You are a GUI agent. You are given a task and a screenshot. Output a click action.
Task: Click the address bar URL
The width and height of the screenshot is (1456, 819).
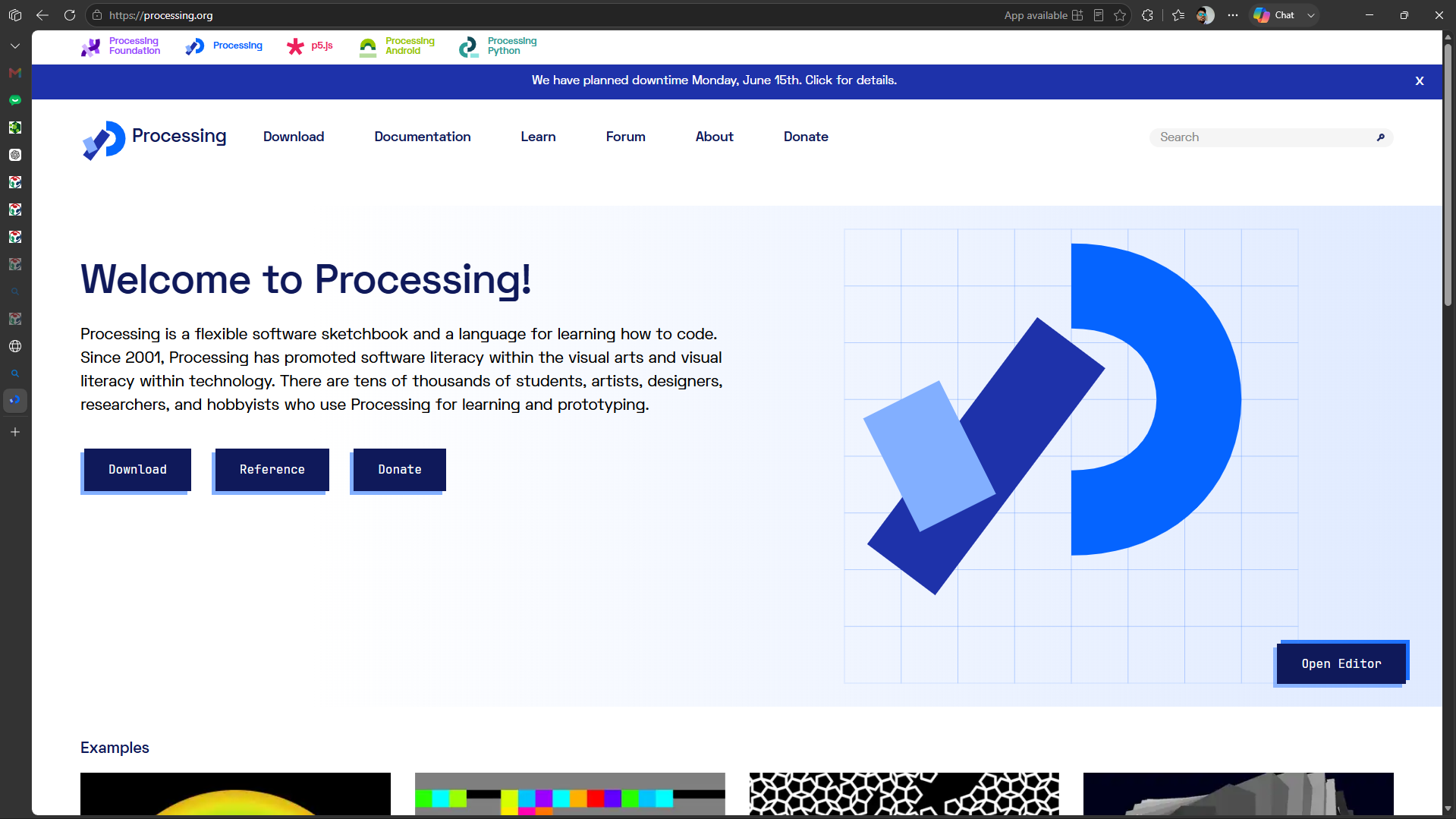pyautogui.click(x=161, y=15)
